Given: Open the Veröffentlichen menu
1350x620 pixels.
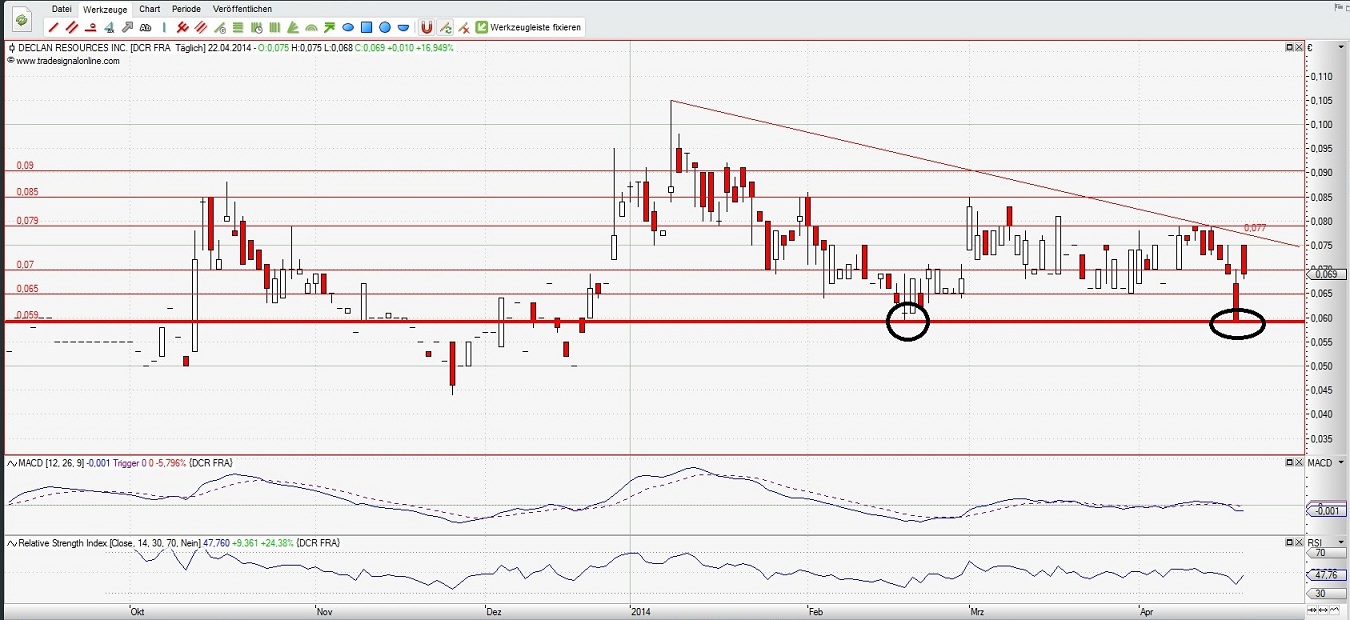Looking at the screenshot, I should point(242,9).
